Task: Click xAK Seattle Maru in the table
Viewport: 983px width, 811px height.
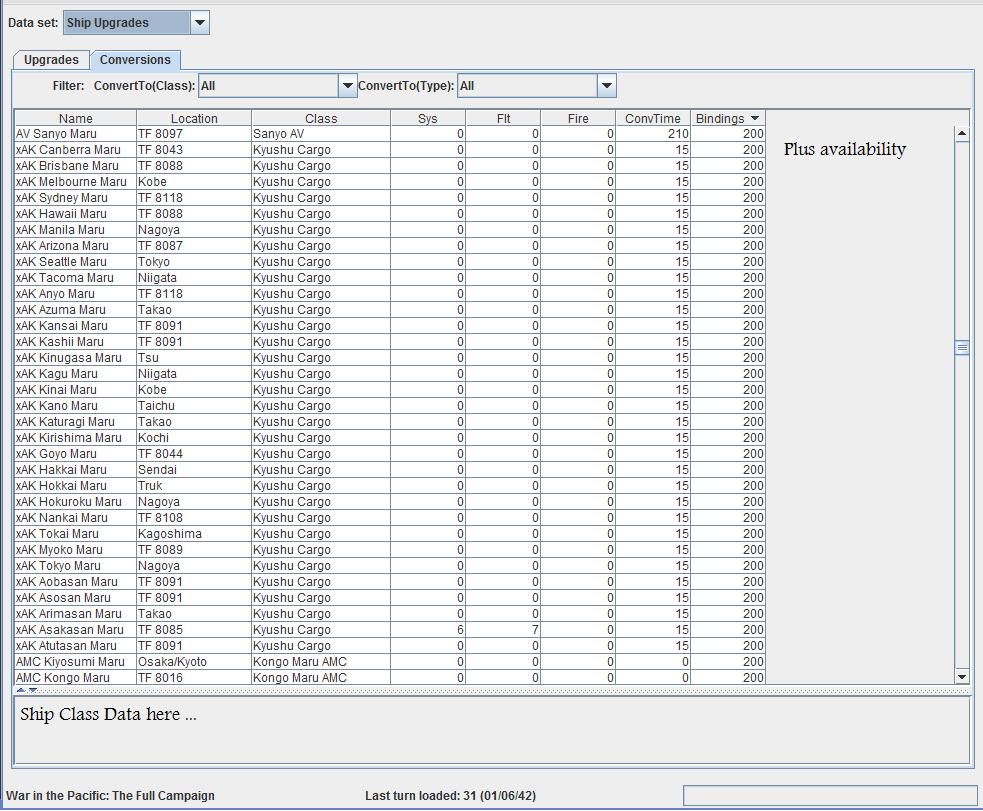Action: (x=61, y=261)
